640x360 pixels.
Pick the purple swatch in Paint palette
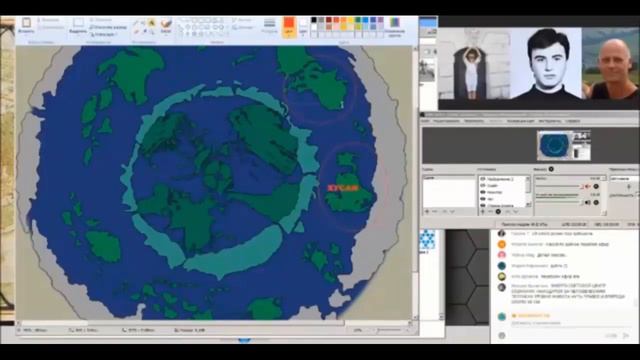380,20
